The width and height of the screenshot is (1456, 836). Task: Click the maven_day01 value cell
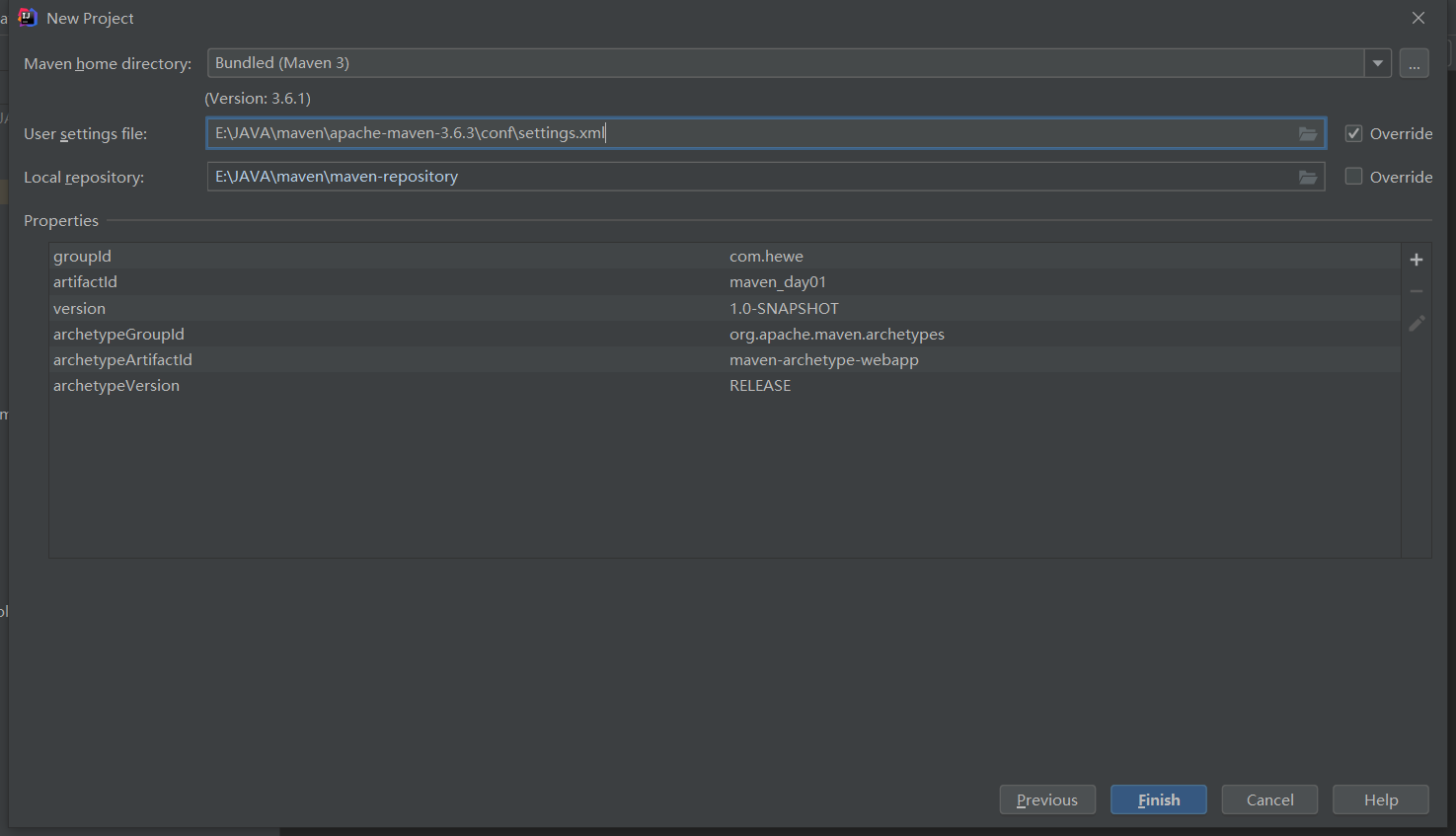(778, 282)
